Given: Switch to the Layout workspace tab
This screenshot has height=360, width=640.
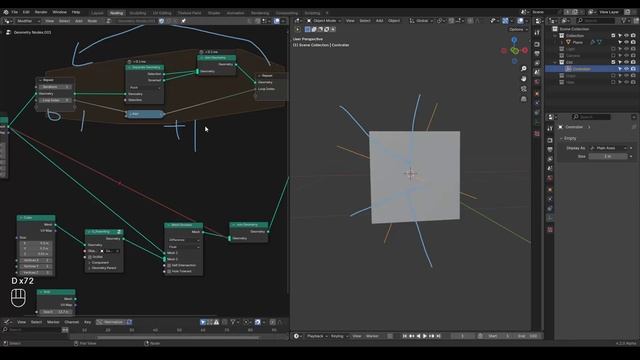Looking at the screenshot, I should tap(98, 13).
